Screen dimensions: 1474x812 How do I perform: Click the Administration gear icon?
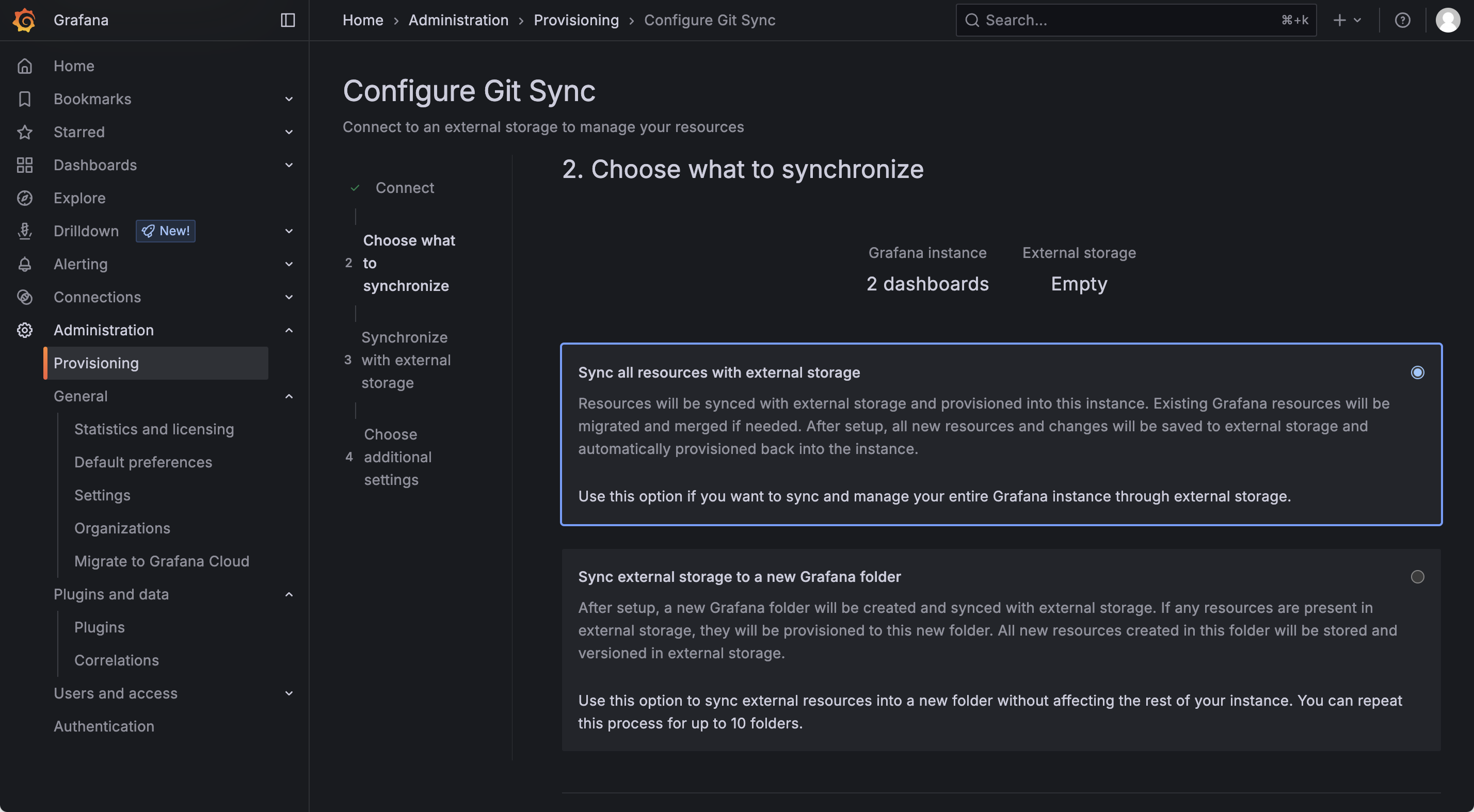(x=25, y=331)
